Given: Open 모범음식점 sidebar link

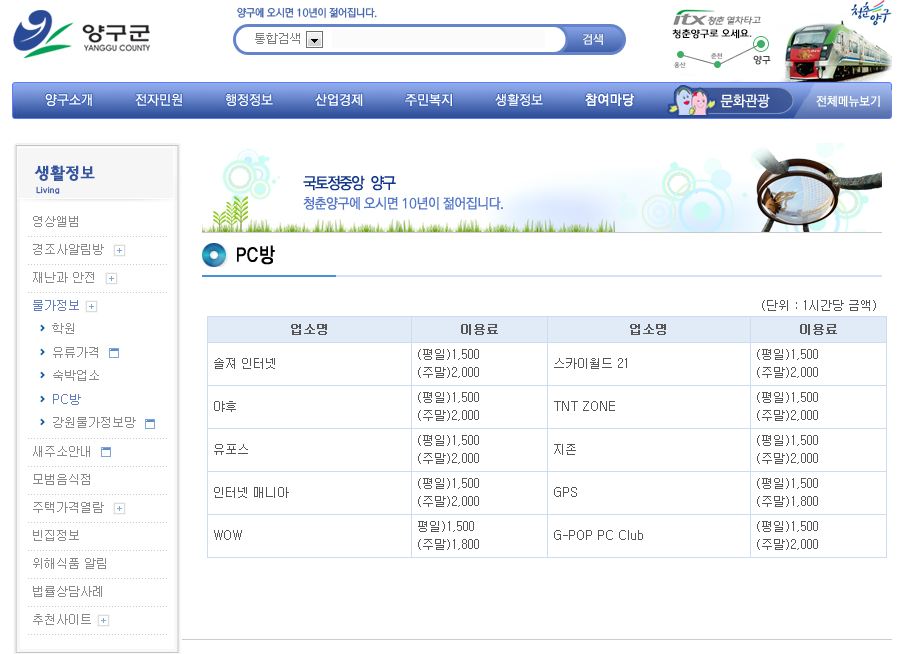Looking at the screenshot, I should (x=62, y=479).
